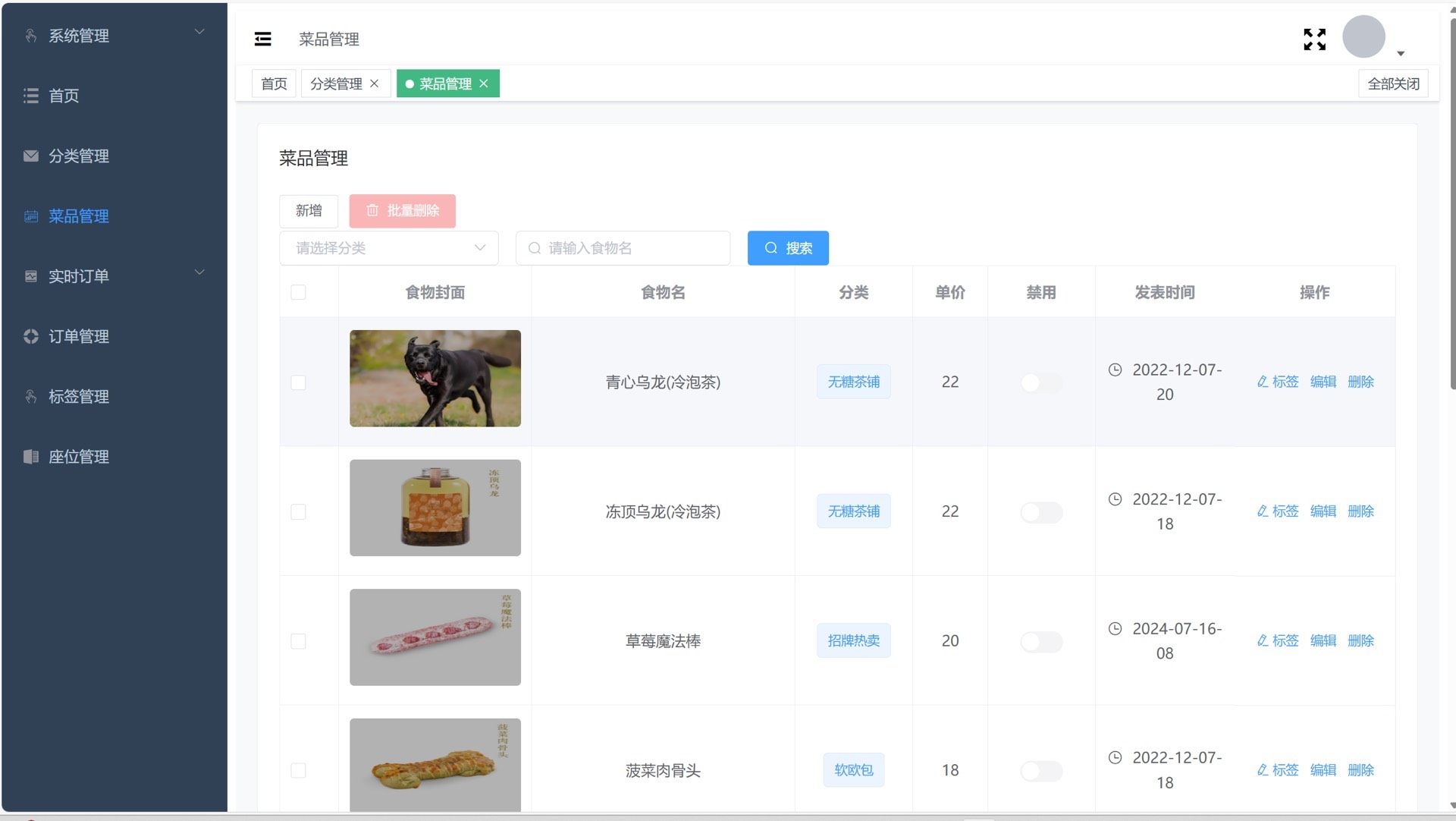Open 订单管理 in the sidebar
Image resolution: width=1456 pixels, height=821 pixels.
[78, 336]
